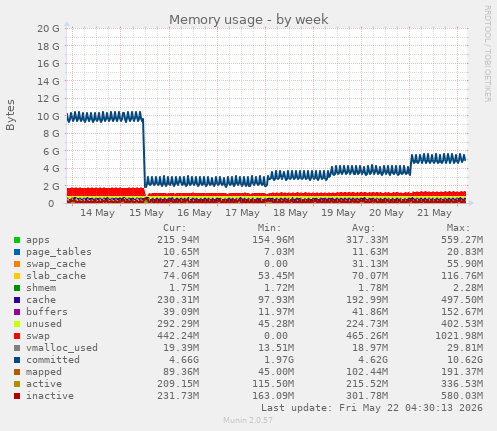This screenshot has width=497, height=431.
Task: Click the Last update timestamp
Action: pos(372,408)
